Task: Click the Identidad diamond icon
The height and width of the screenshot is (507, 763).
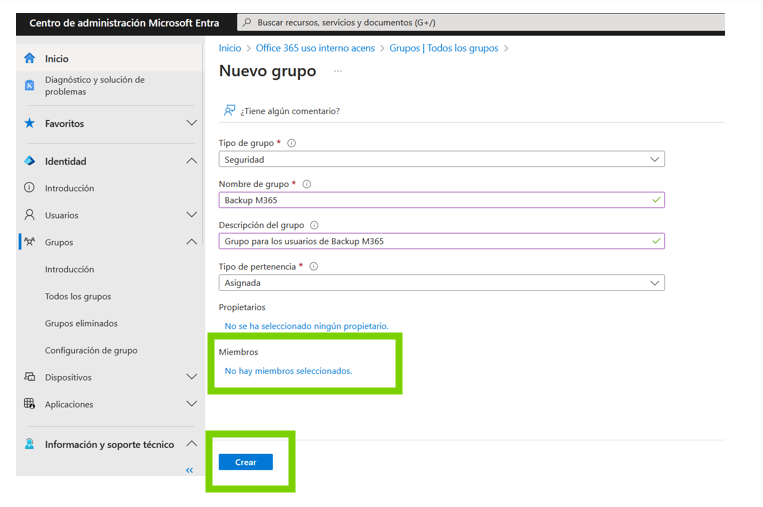Action: (x=29, y=161)
